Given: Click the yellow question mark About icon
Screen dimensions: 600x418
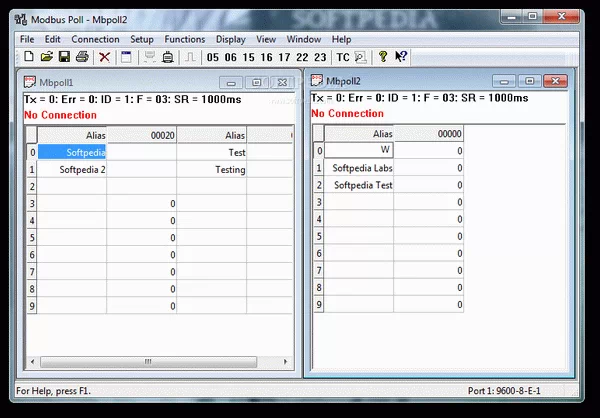Looking at the screenshot, I should [383, 57].
